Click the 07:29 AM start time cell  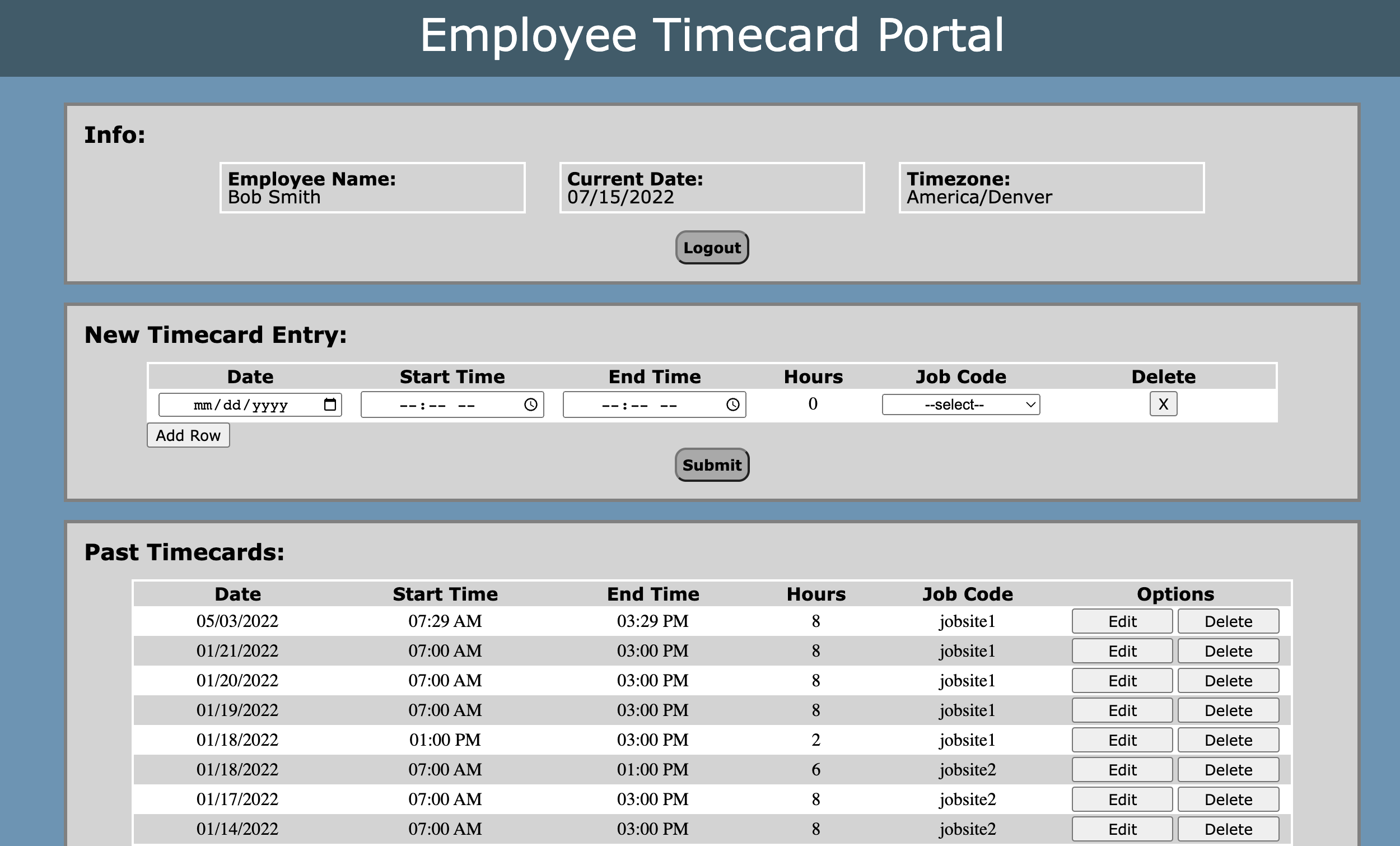tap(445, 621)
